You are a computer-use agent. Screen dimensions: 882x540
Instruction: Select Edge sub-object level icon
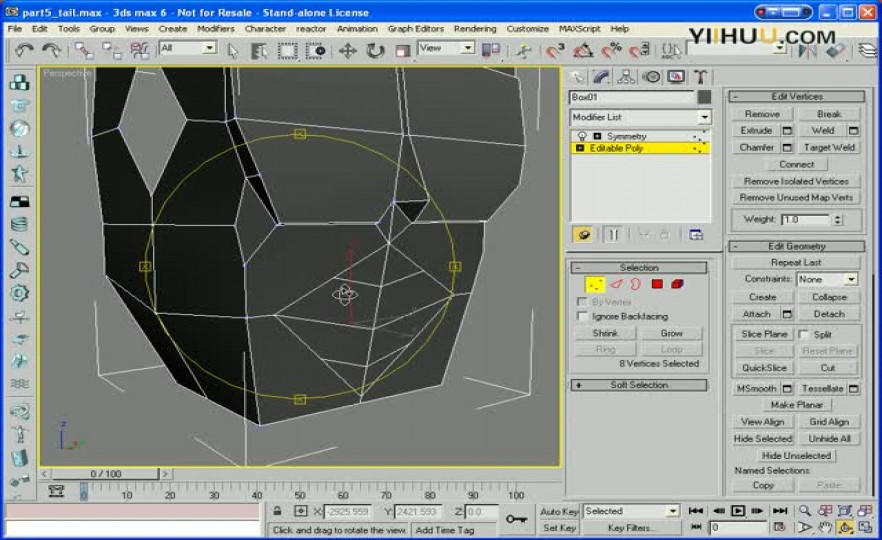[617, 284]
